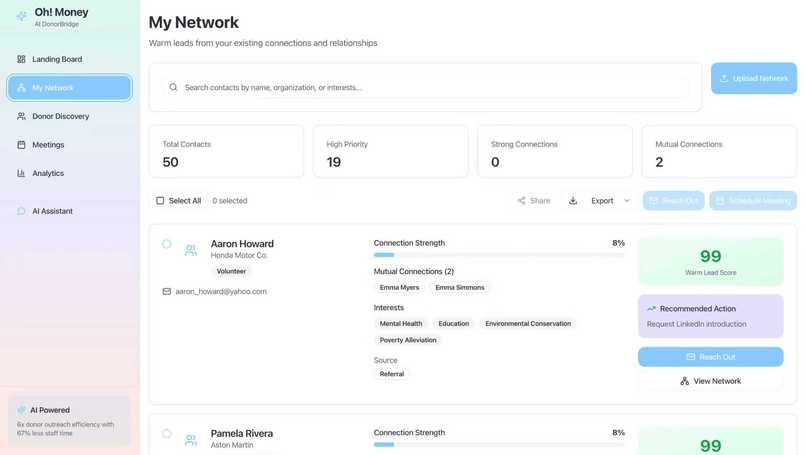Click the envelope icon by aaron_howard@yahoo.com
806x455 pixels.
point(167,292)
